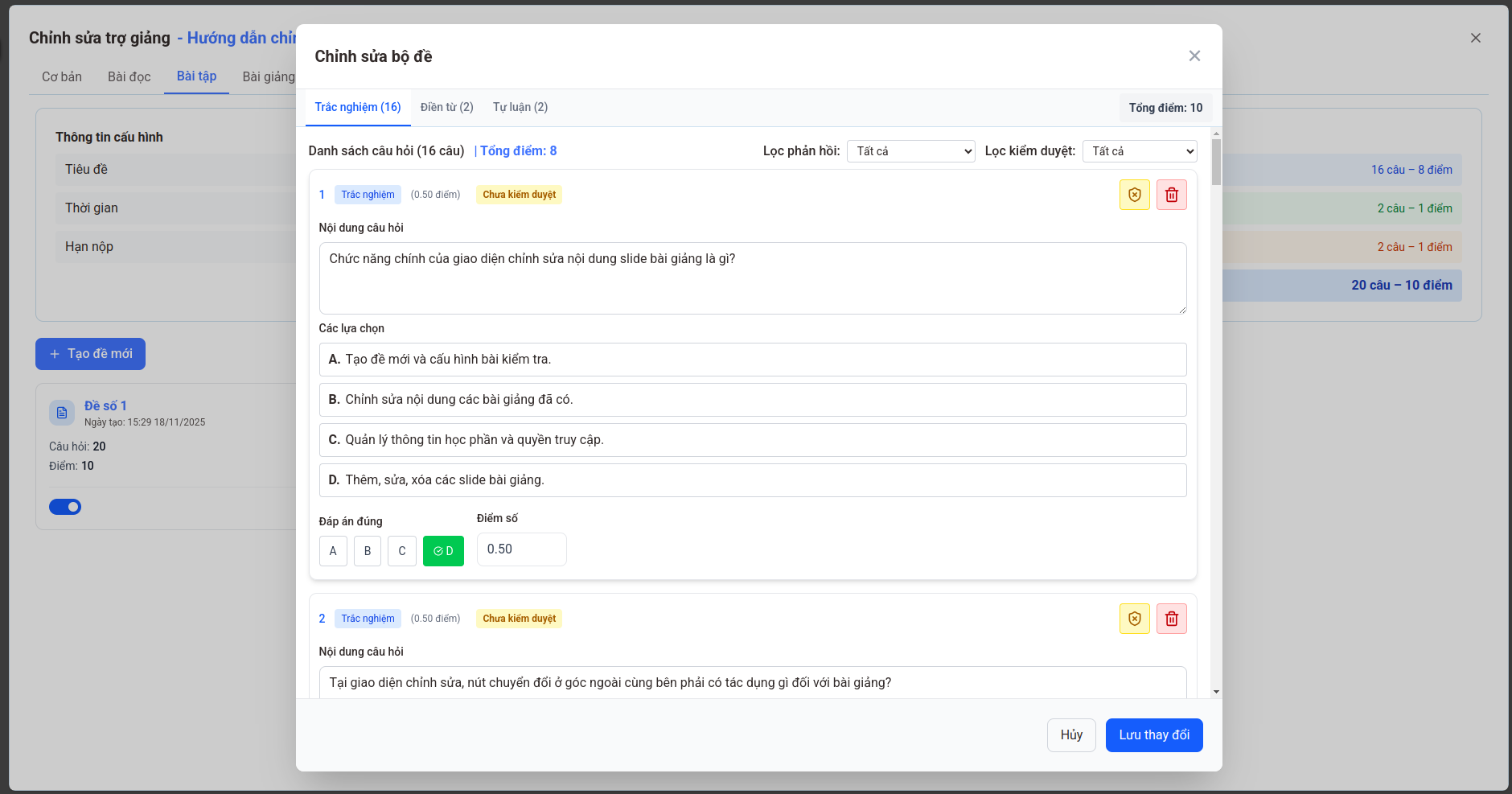
Task: Mark answer B as the correct answer
Action: pyautogui.click(x=368, y=551)
